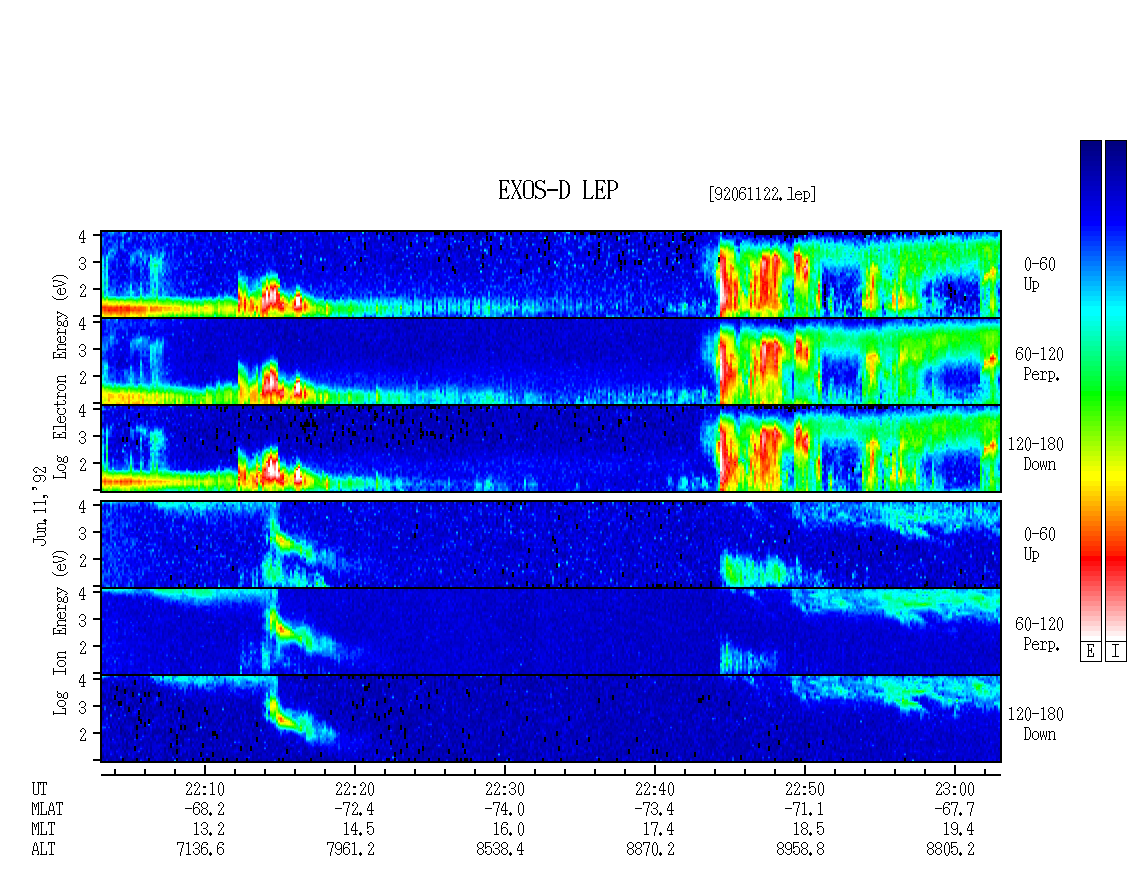
Task: Select the altitude value 8538.4
Action: tap(500, 849)
